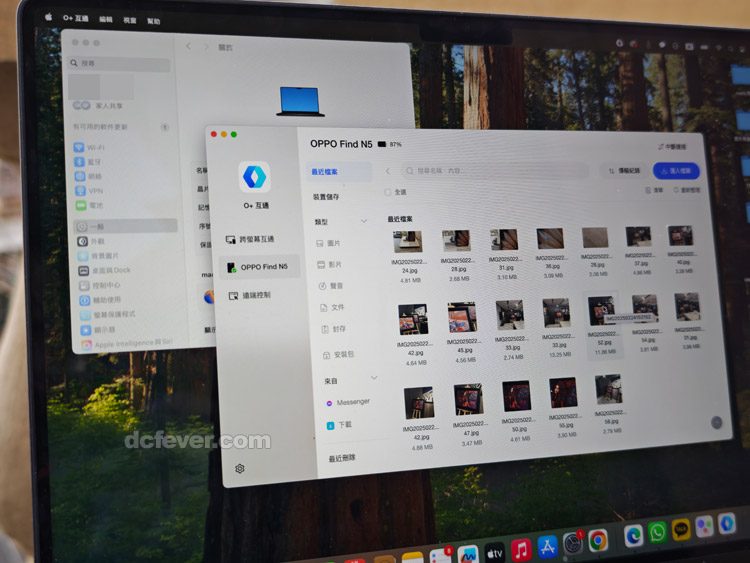Launch Apple TV from the Dock
Viewport: 750px width, 563px height.
click(495, 553)
